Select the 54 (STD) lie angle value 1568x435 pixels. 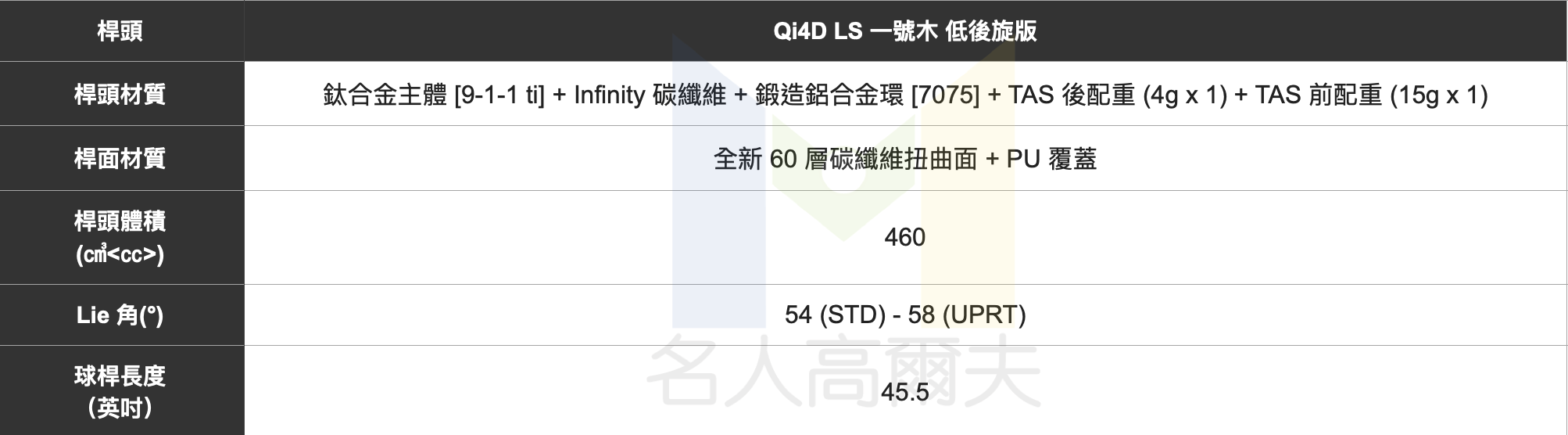835,315
